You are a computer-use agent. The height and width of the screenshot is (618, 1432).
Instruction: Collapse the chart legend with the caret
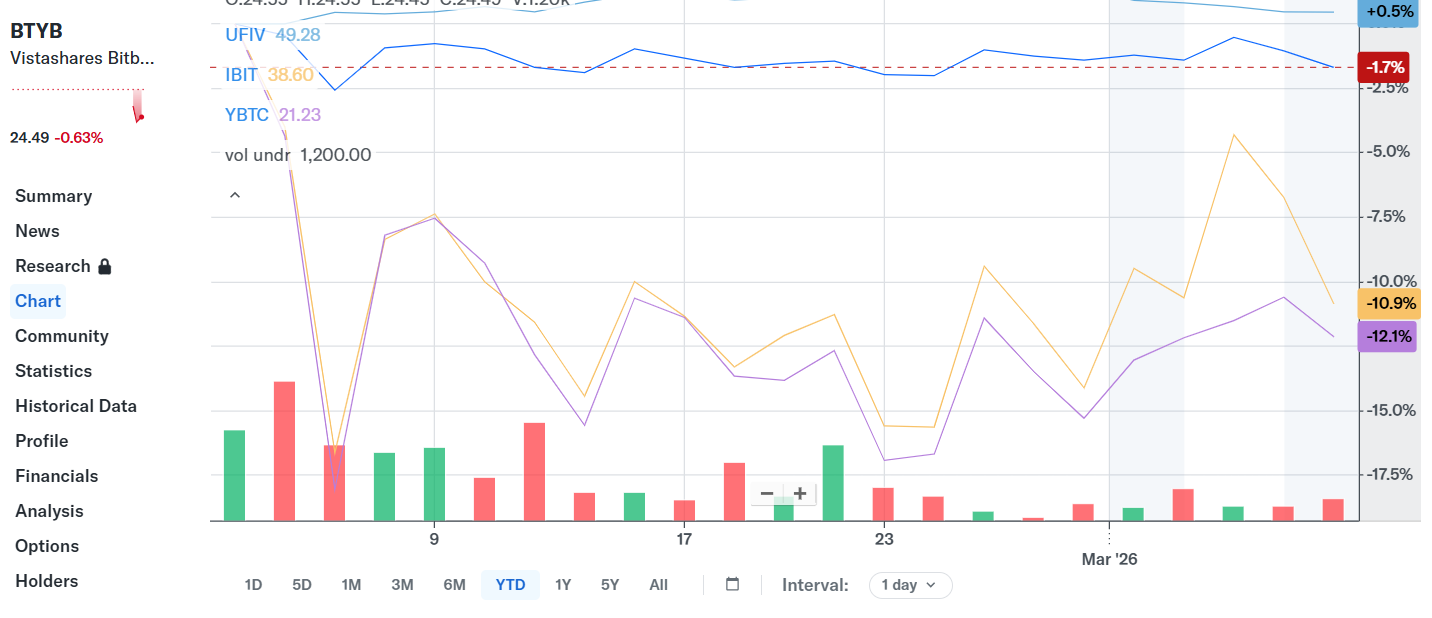click(x=235, y=195)
